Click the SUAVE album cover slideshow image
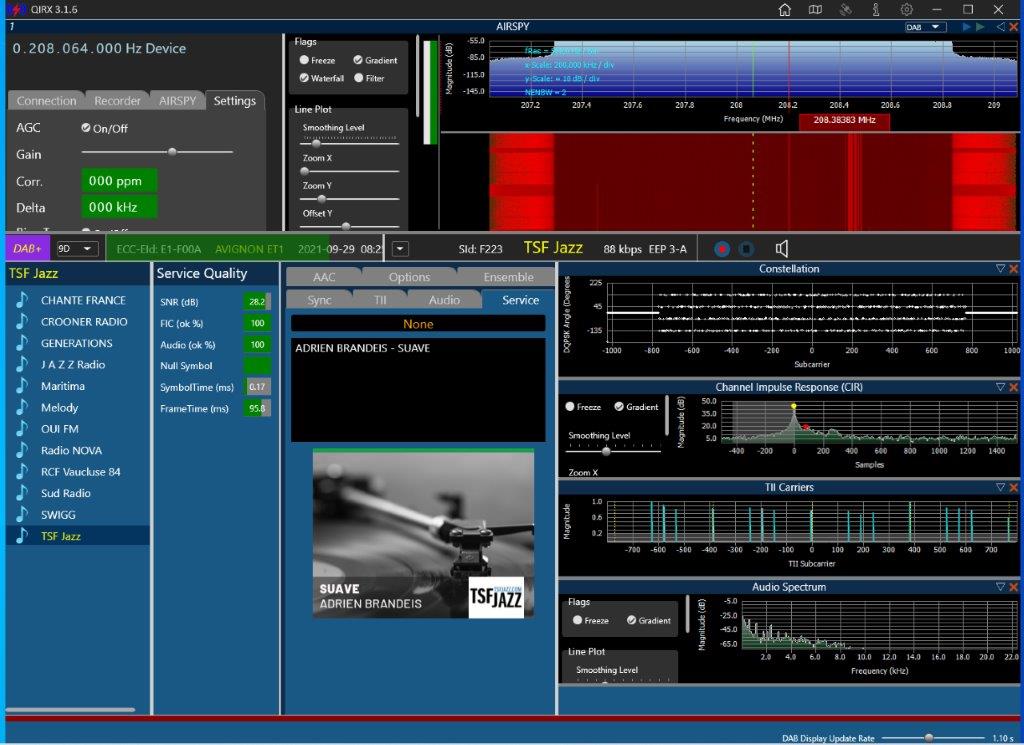 (x=423, y=533)
